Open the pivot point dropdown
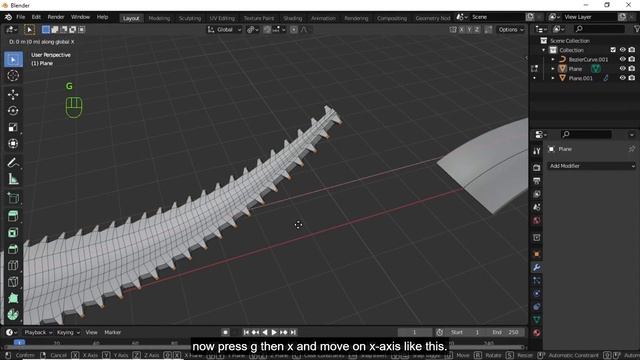 pos(253,29)
